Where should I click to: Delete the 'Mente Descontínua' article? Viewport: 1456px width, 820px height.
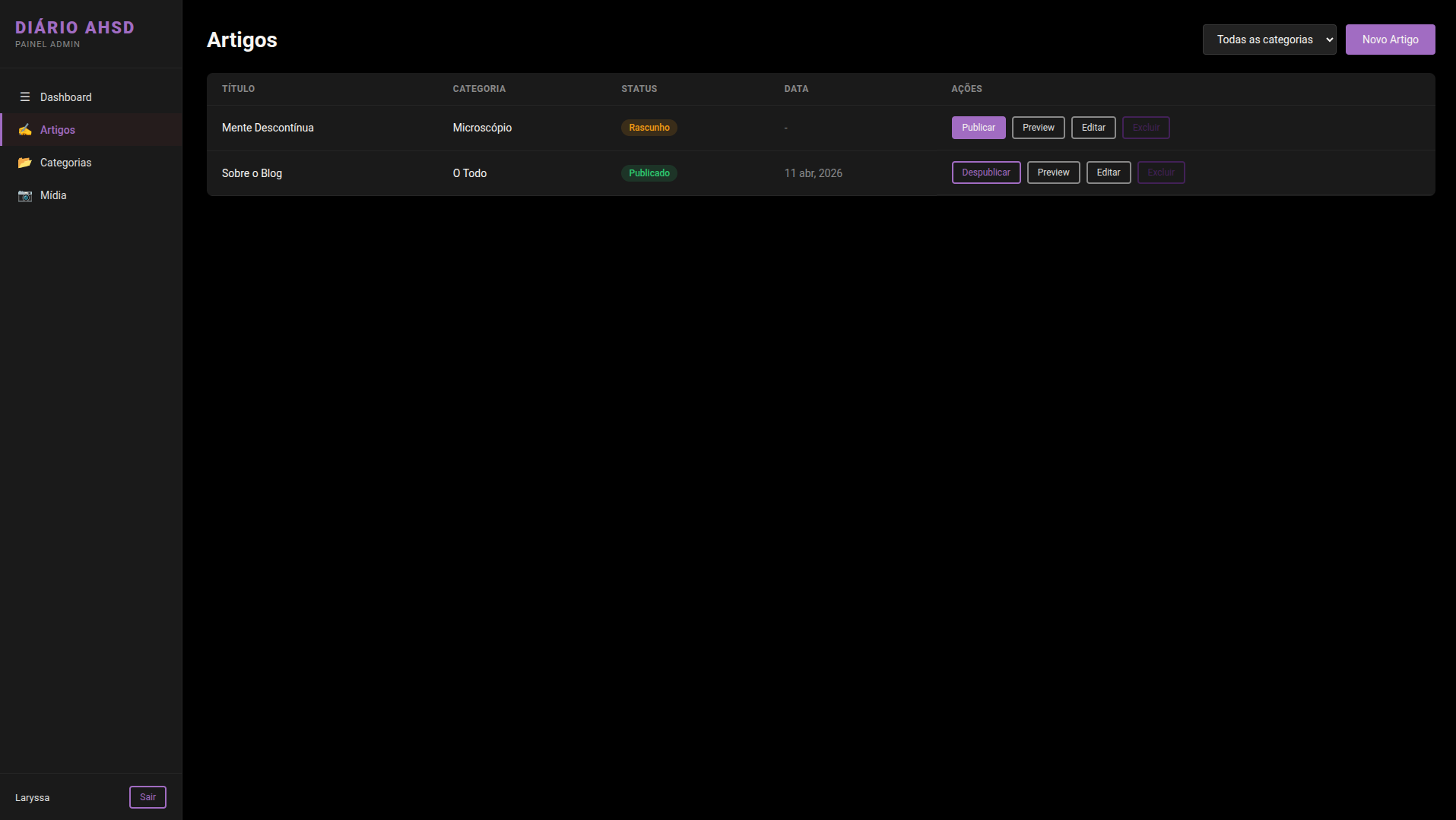pyautogui.click(x=1146, y=128)
